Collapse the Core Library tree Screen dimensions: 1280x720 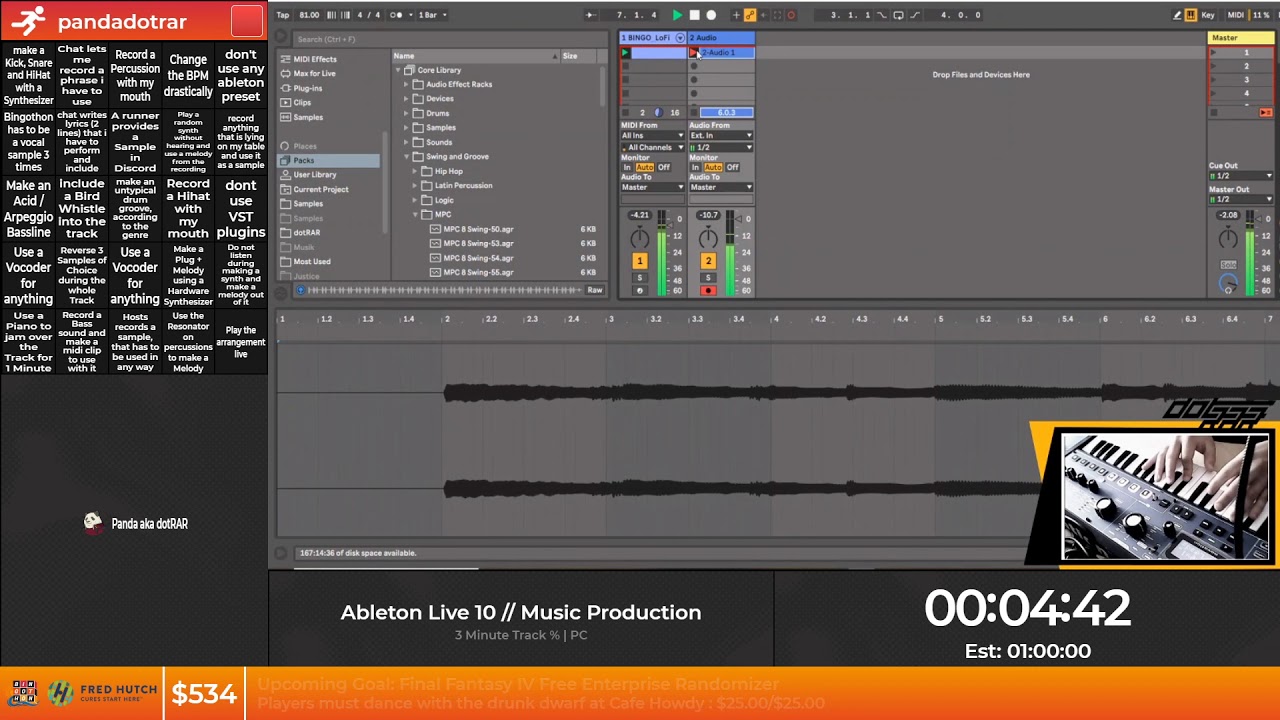click(398, 70)
